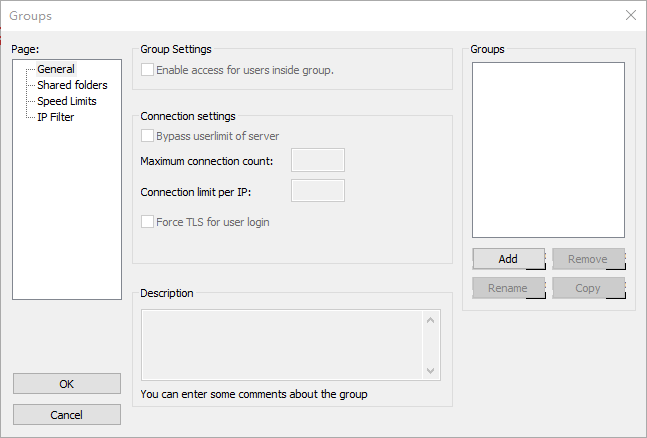Click inside the Description text area
The image size is (647, 438).
(282, 345)
